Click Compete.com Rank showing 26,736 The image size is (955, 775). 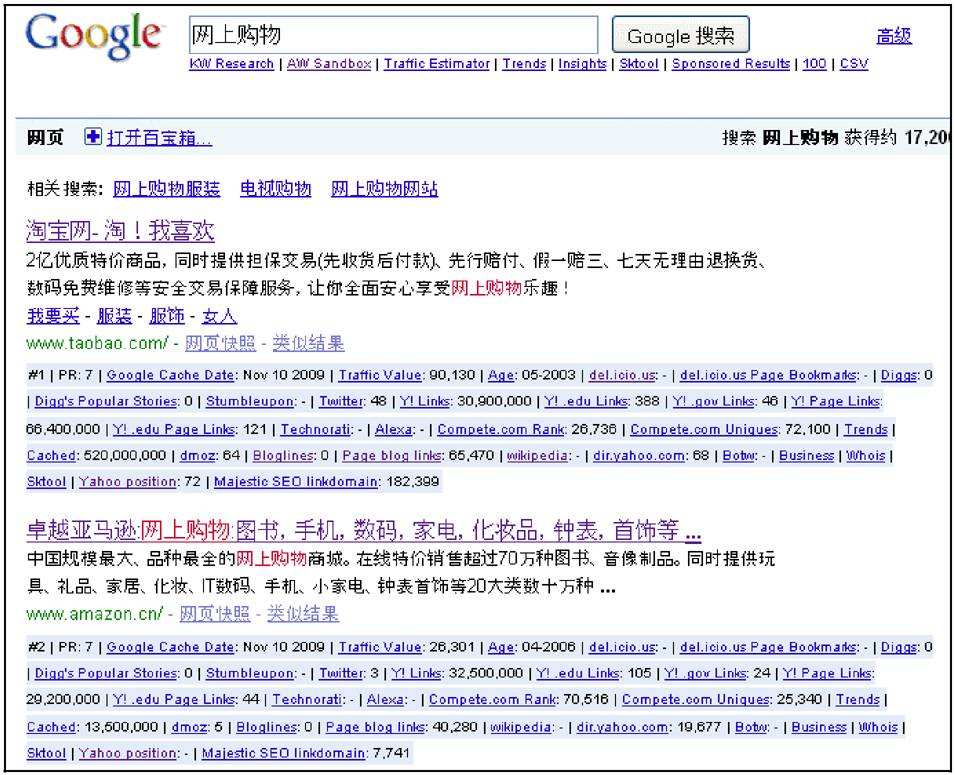(x=501, y=430)
